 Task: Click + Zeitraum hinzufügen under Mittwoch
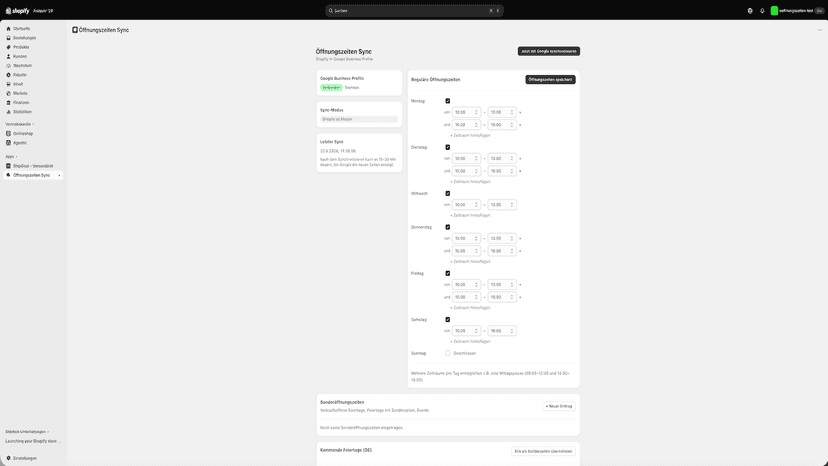(470, 216)
